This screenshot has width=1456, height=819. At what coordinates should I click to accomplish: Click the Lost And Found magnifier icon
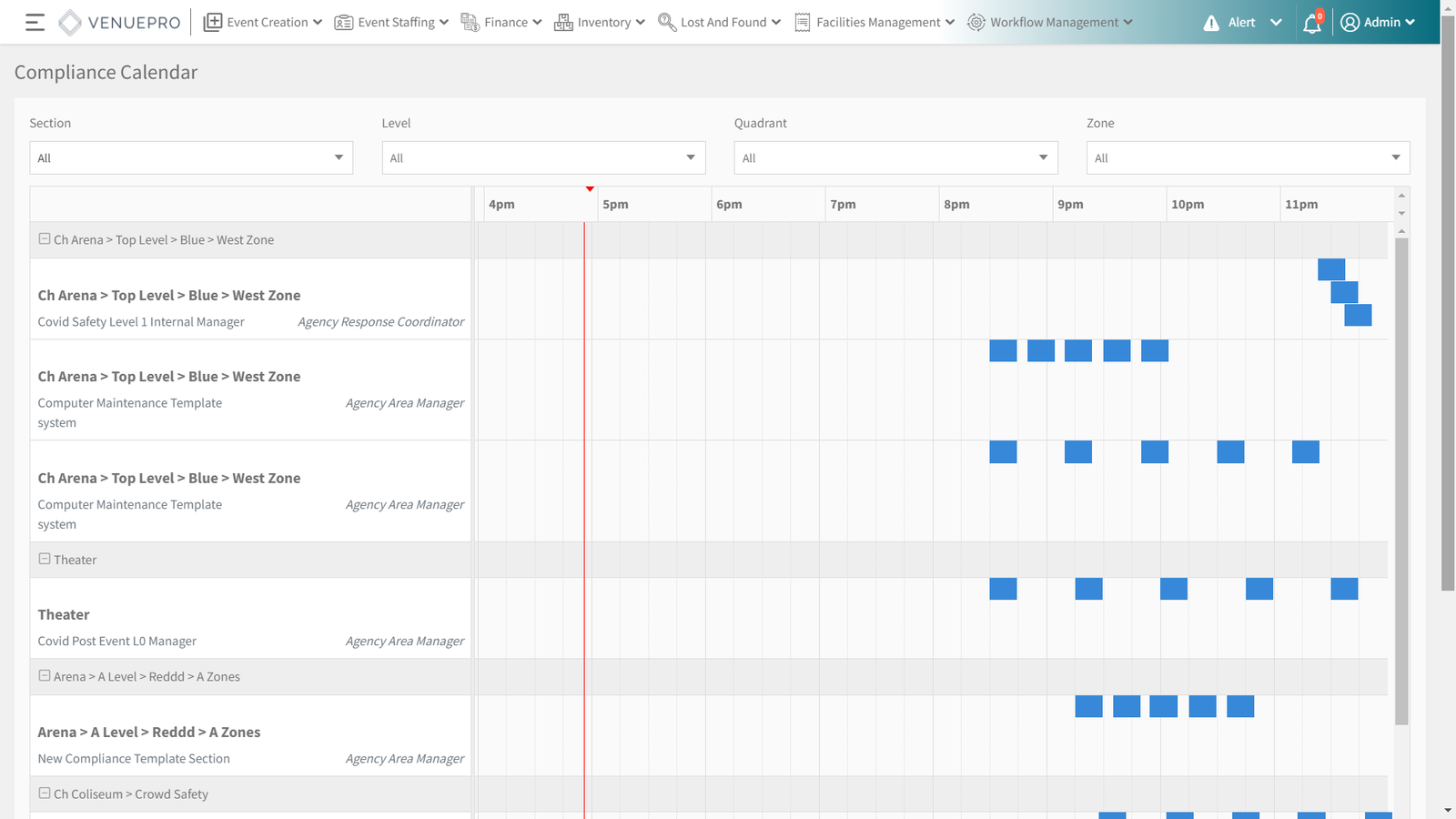[x=666, y=23]
